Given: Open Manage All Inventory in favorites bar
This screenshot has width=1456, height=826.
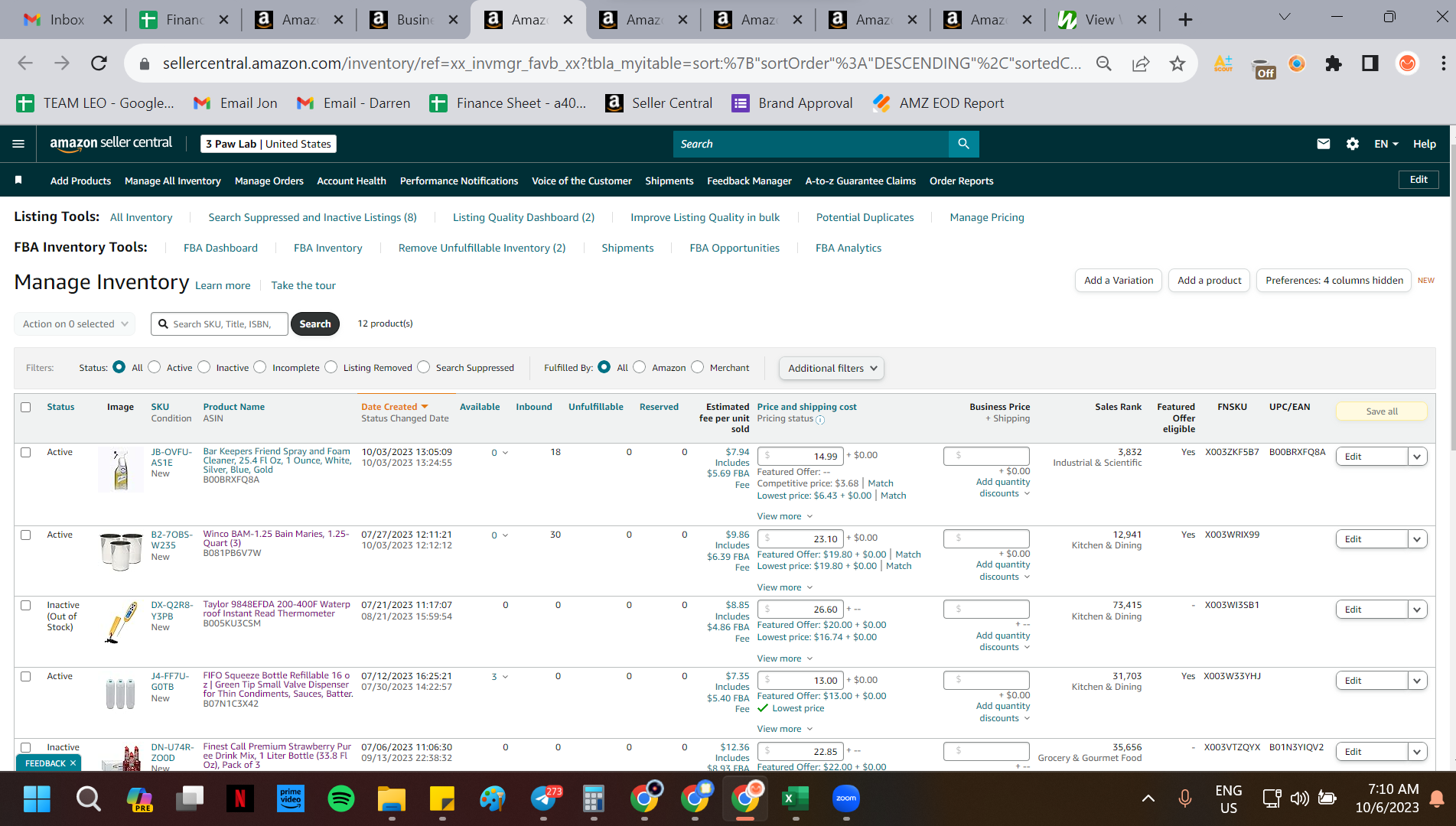Looking at the screenshot, I should click(x=173, y=180).
